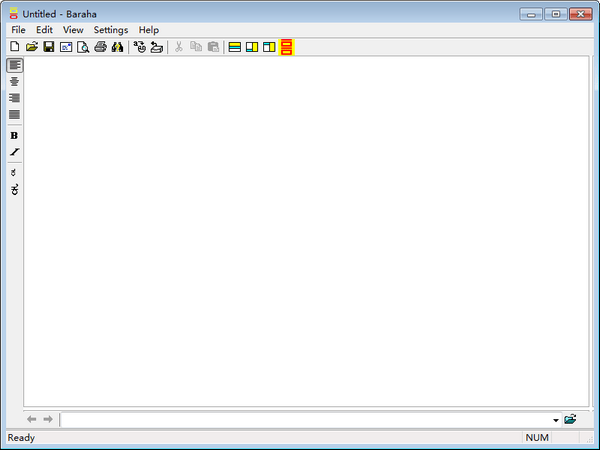The width and height of the screenshot is (600, 450).
Task: Click the Find binoculars icon
Action: (117, 47)
